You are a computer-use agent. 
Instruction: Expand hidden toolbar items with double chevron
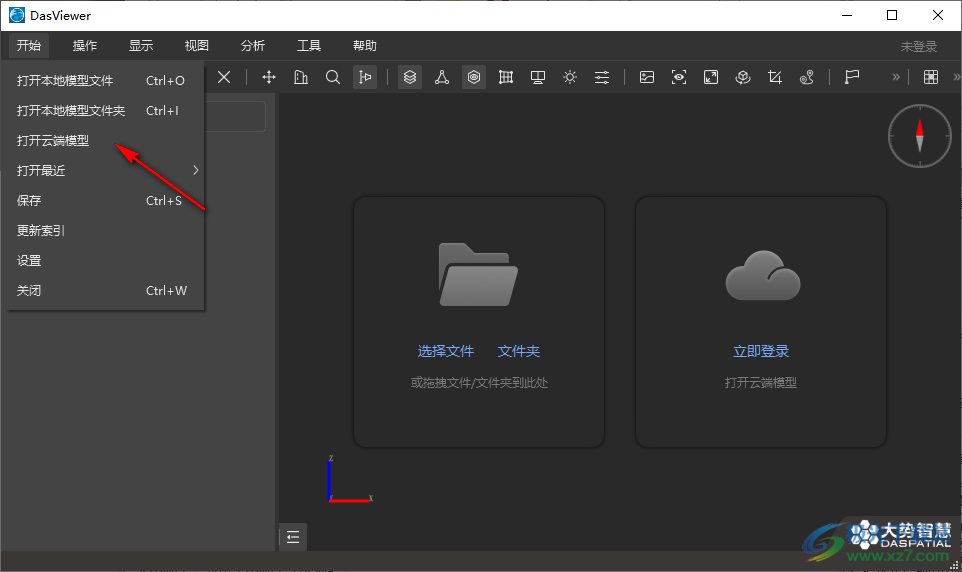point(896,77)
